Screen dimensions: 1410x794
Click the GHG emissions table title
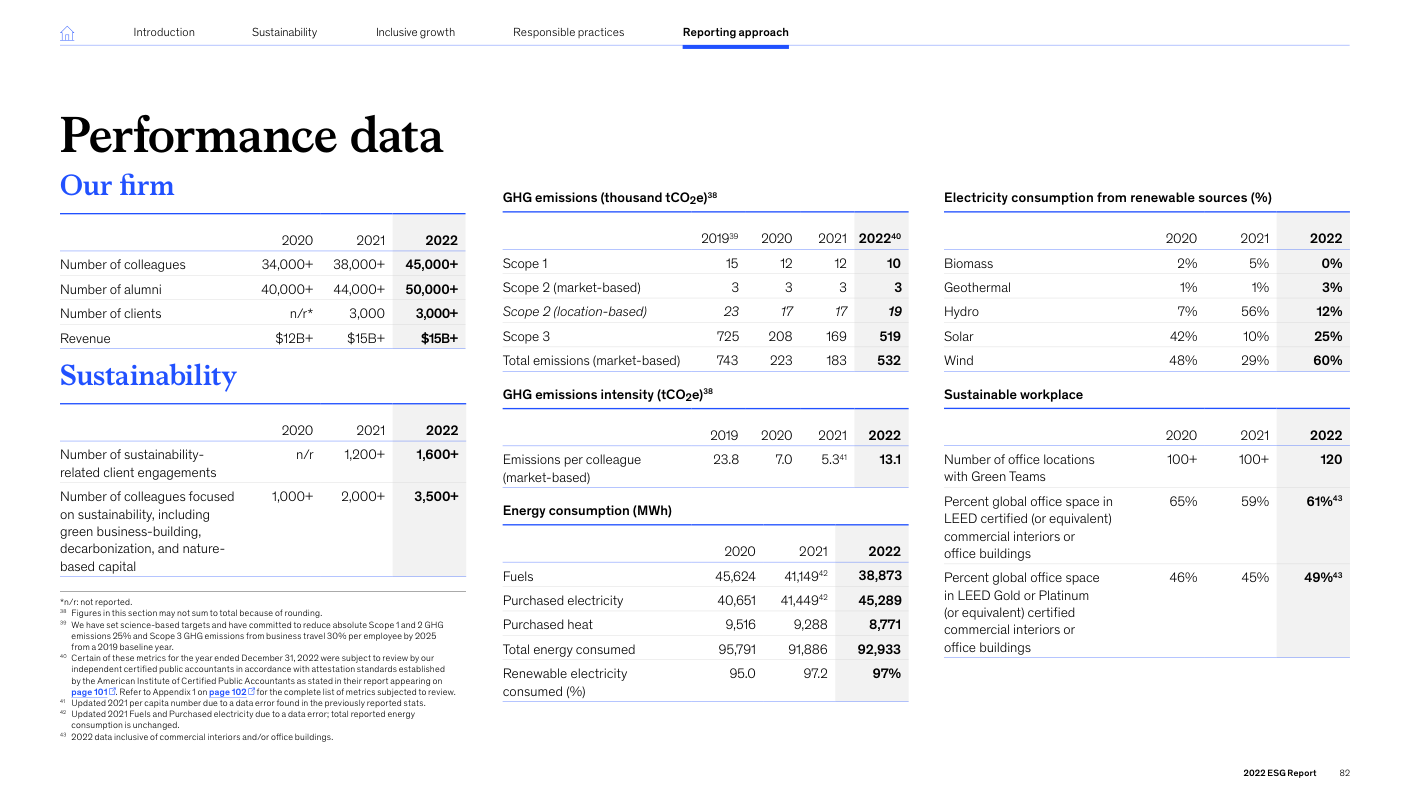click(x=609, y=198)
